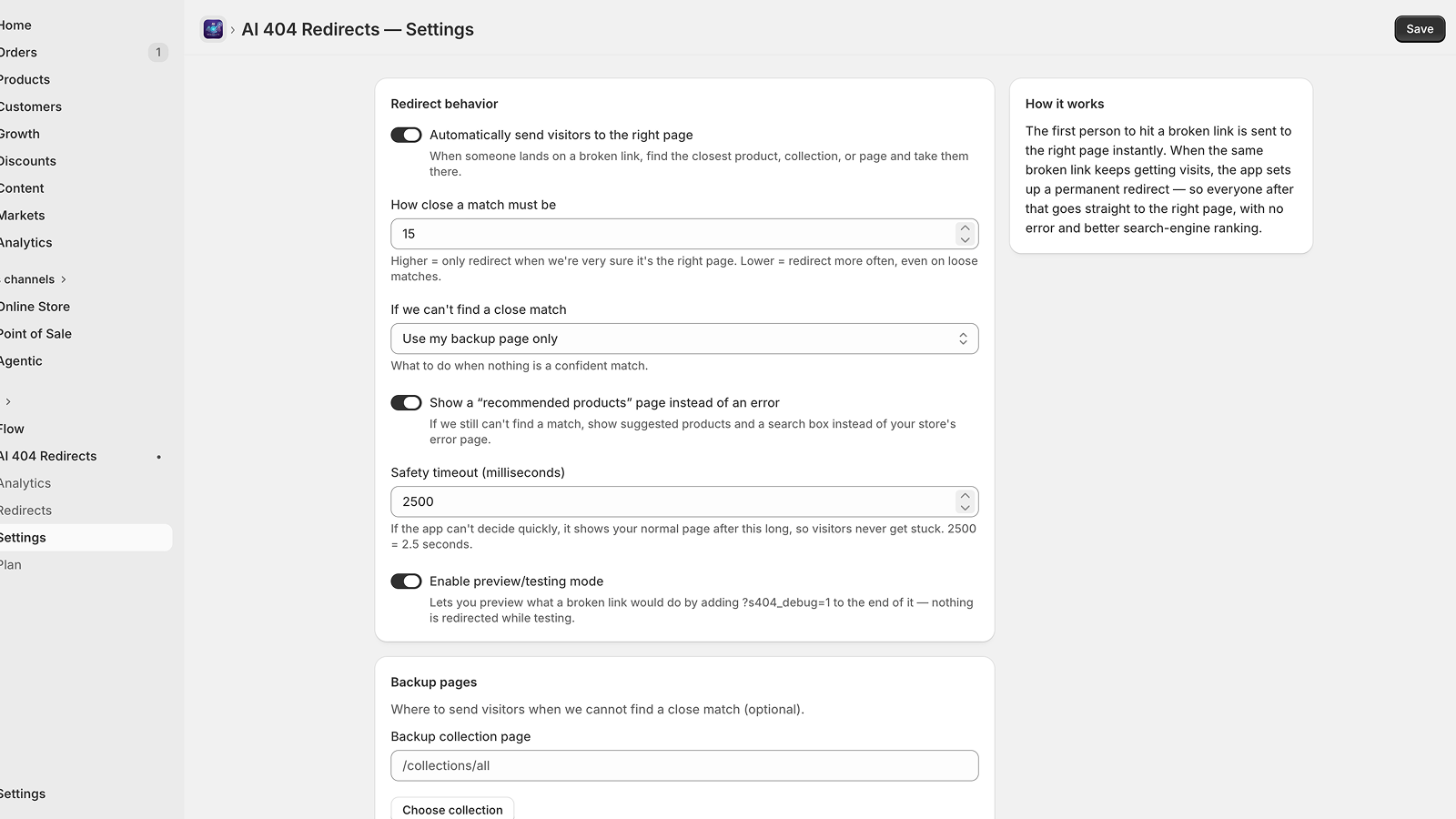Decrease the safety timeout with down arrow
Image resolution: width=1456 pixels, height=819 pixels.
pos(965,508)
